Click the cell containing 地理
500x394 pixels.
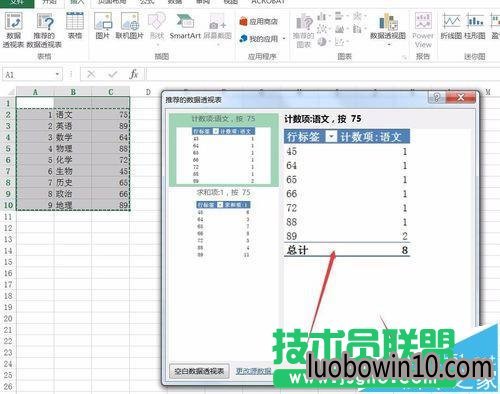[73, 205]
